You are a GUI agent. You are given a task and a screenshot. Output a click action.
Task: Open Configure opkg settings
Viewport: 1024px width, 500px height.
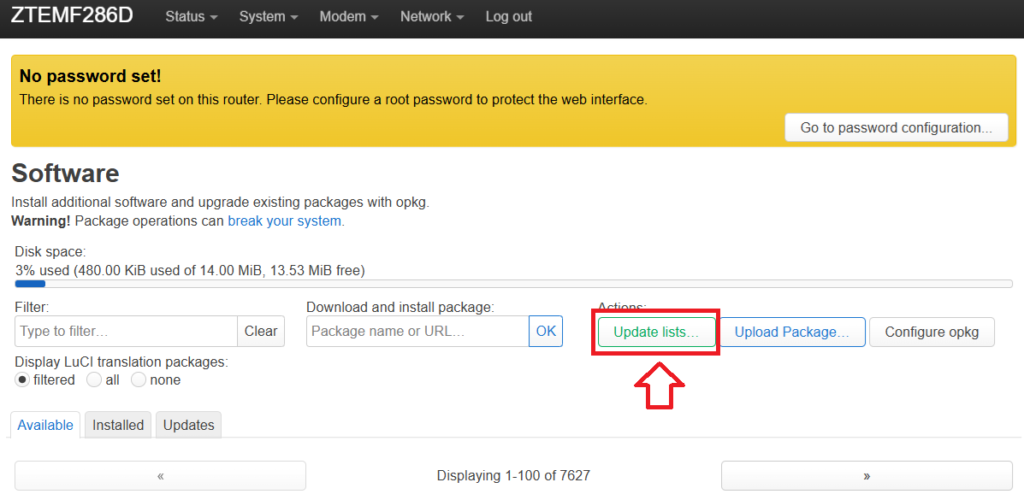point(932,332)
